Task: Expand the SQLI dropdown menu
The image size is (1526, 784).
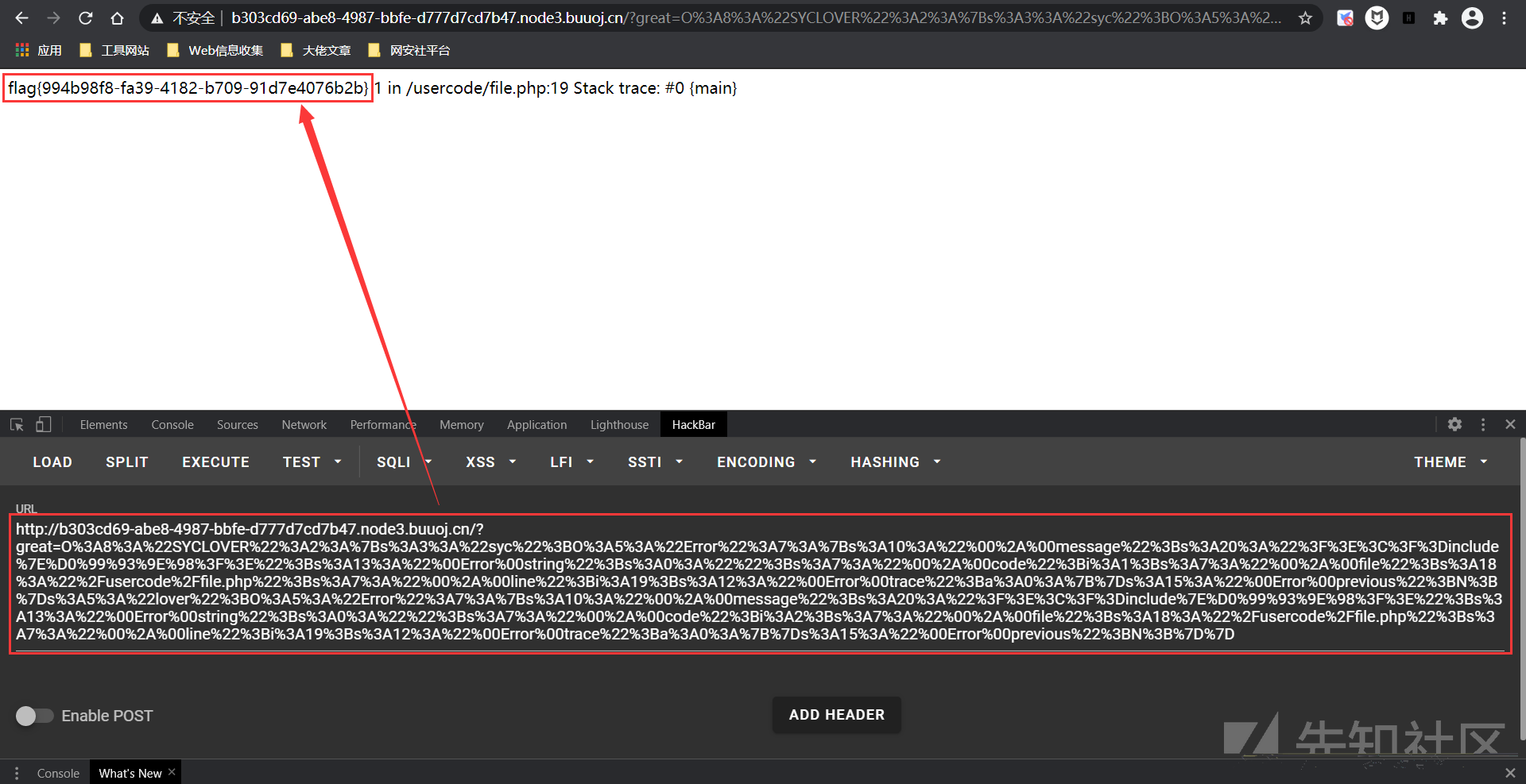Action: pos(404,462)
